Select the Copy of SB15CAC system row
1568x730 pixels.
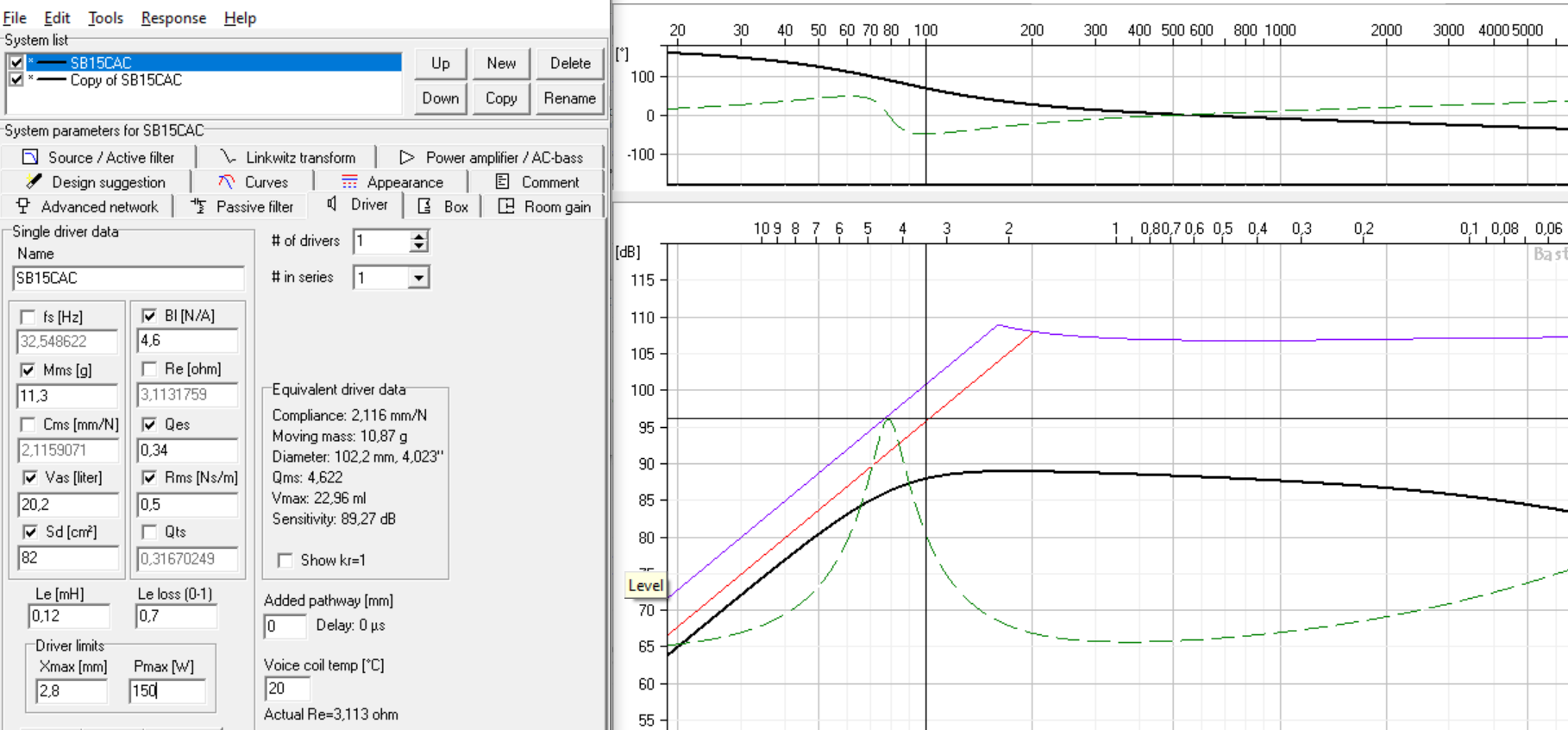coord(204,80)
